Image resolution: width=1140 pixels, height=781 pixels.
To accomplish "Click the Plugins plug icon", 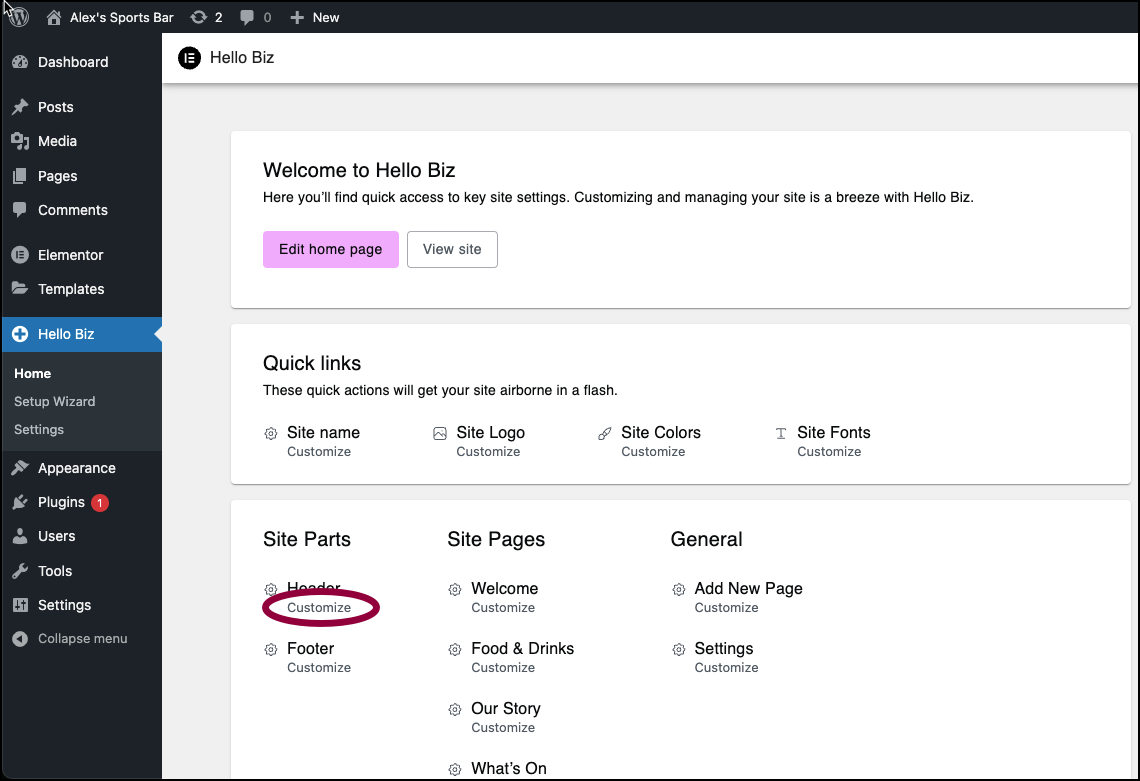I will tap(20, 502).
